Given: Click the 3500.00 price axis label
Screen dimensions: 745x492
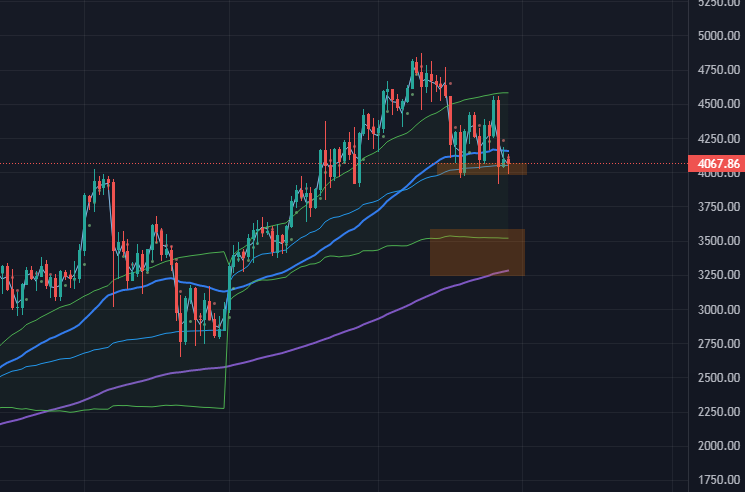Looking at the screenshot, I should 719,241.
